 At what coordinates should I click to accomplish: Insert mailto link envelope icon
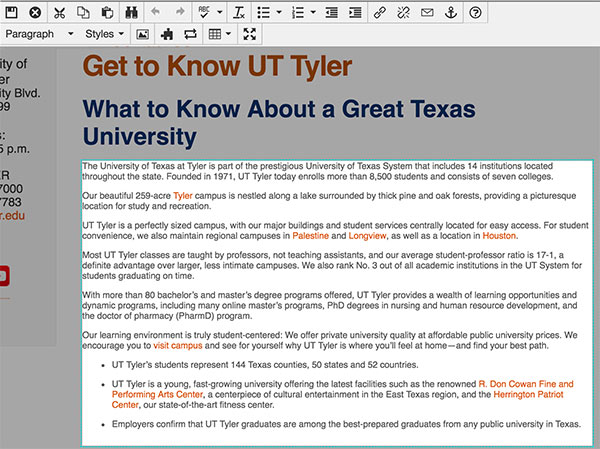tap(427, 13)
